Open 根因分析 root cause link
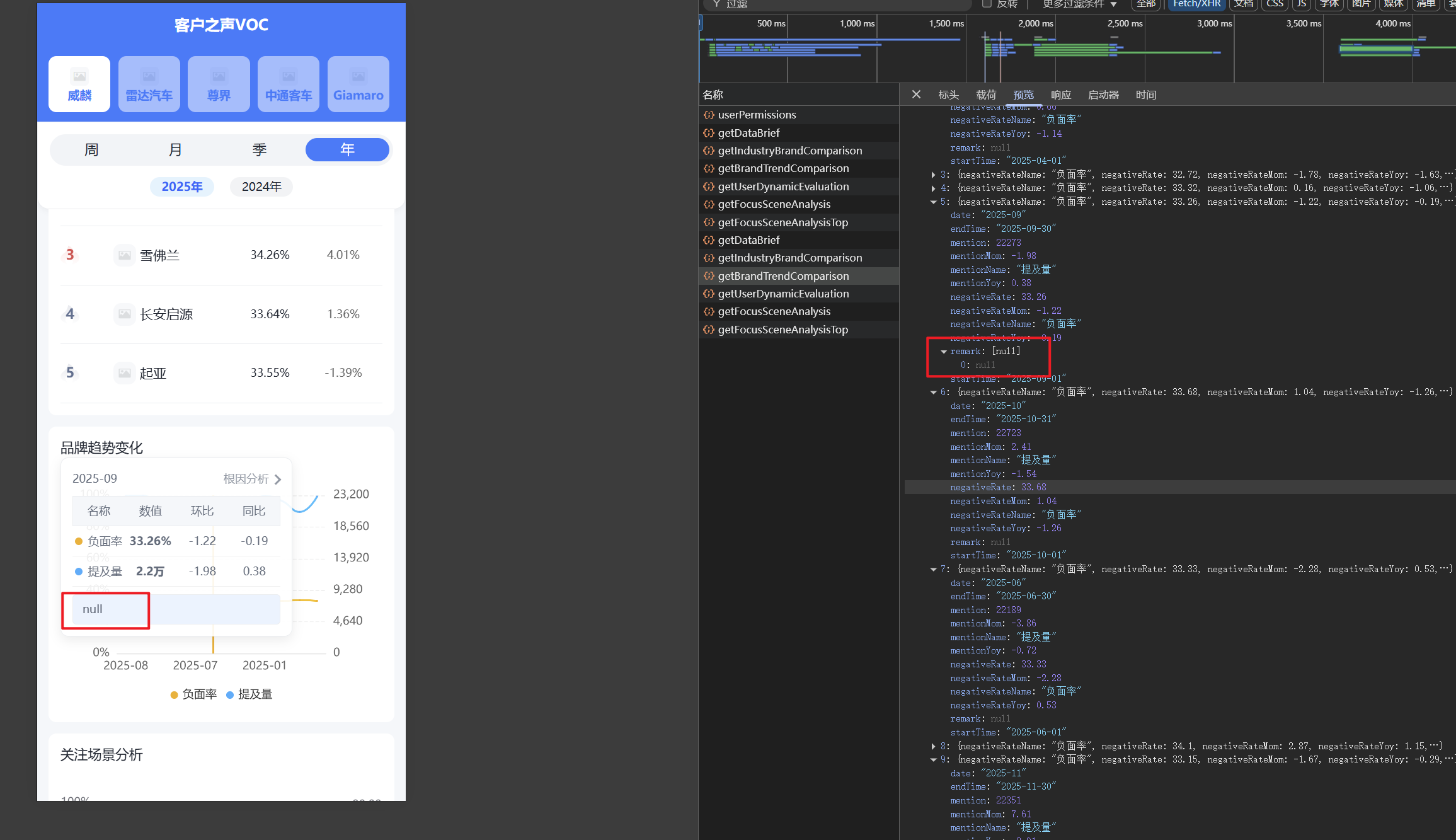 point(252,479)
